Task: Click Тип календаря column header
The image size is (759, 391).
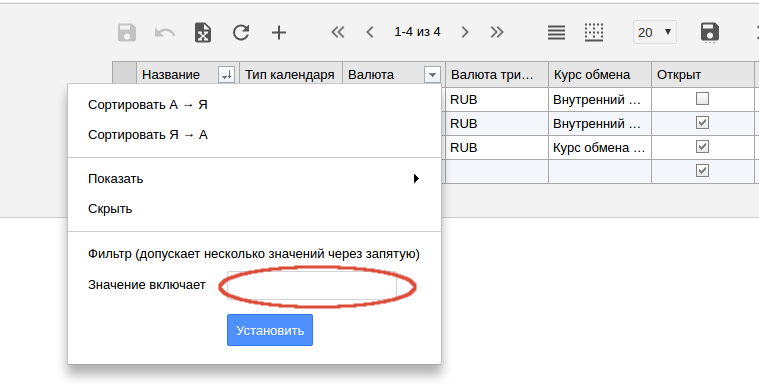Action: [x=291, y=75]
